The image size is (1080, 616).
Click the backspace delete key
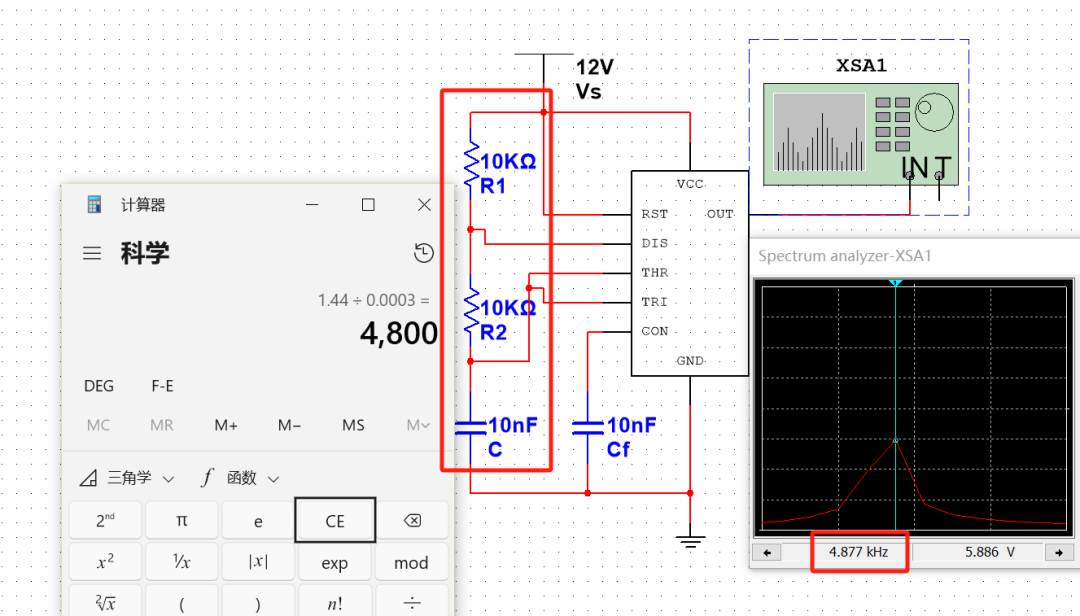coord(411,521)
